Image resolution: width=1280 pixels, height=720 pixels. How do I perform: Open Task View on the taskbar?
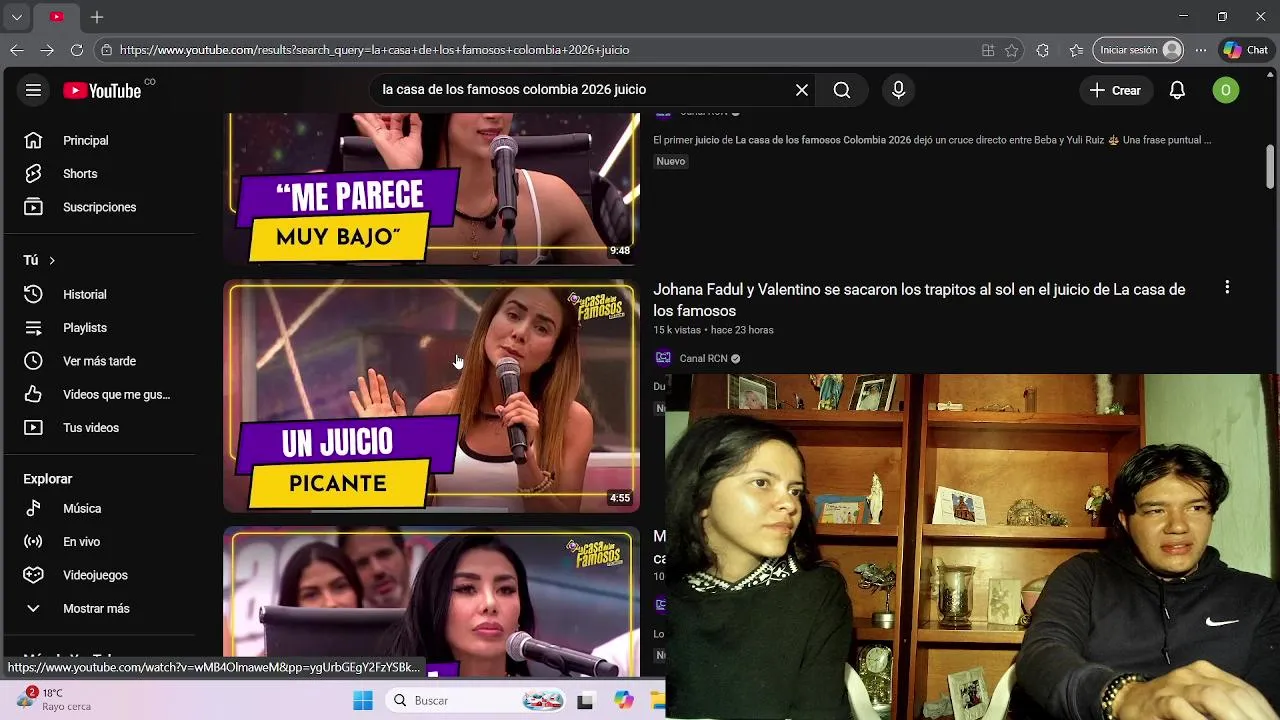(585, 700)
